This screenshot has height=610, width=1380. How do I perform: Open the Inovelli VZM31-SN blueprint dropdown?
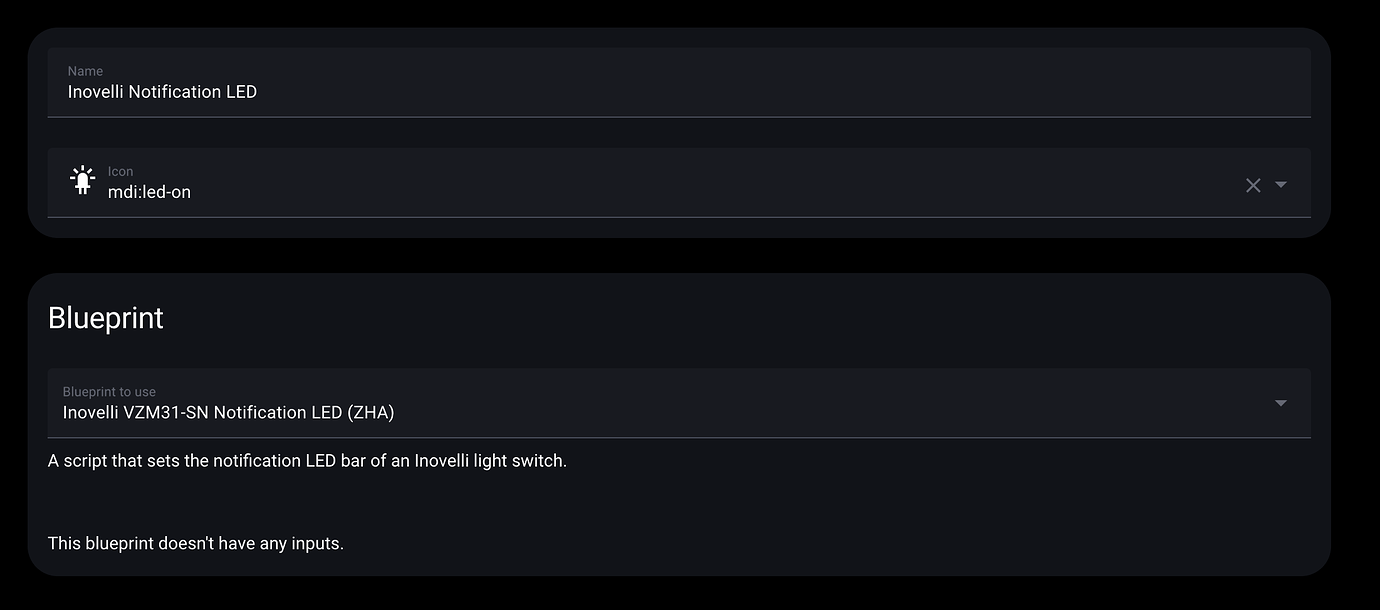click(x=1281, y=403)
